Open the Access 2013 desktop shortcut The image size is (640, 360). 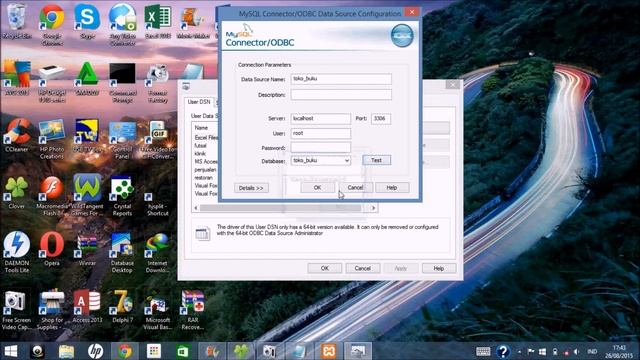pos(87,306)
